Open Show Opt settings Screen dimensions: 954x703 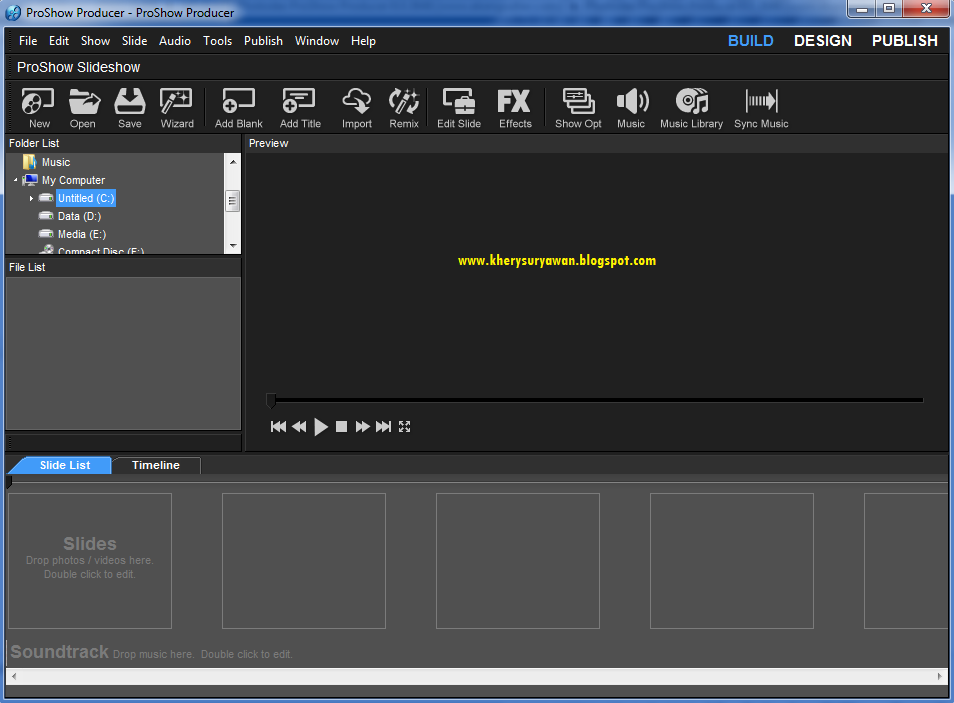pos(578,108)
